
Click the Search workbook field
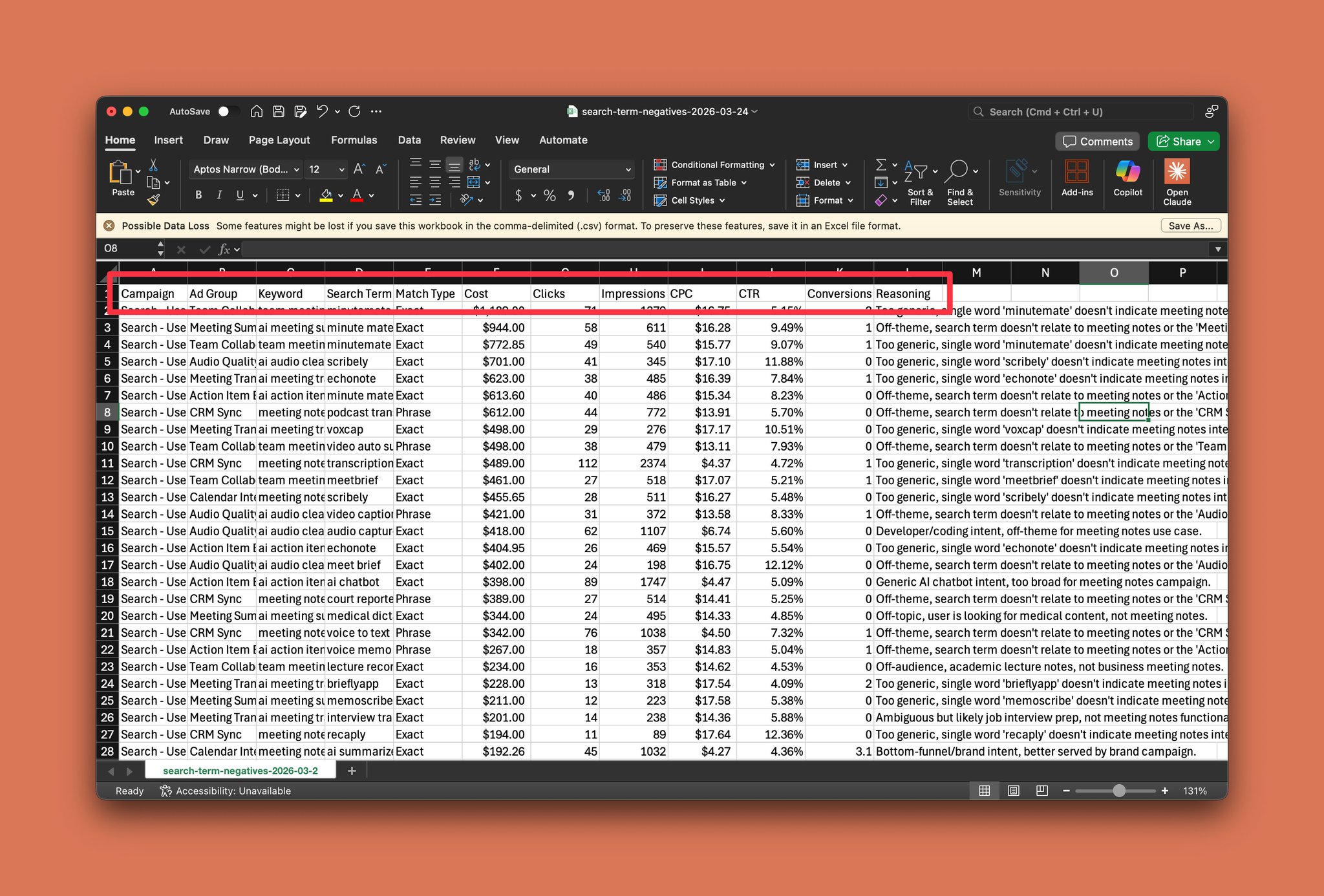[1081, 112]
